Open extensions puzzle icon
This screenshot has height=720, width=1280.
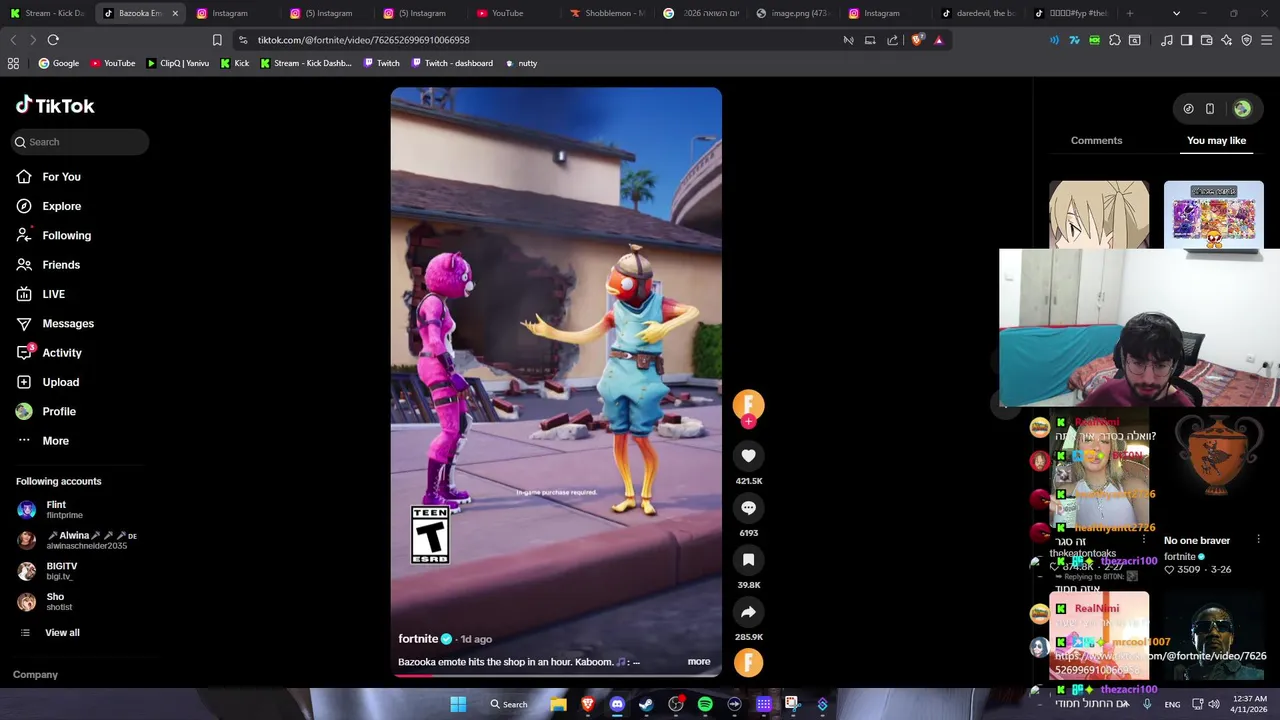tap(1115, 40)
